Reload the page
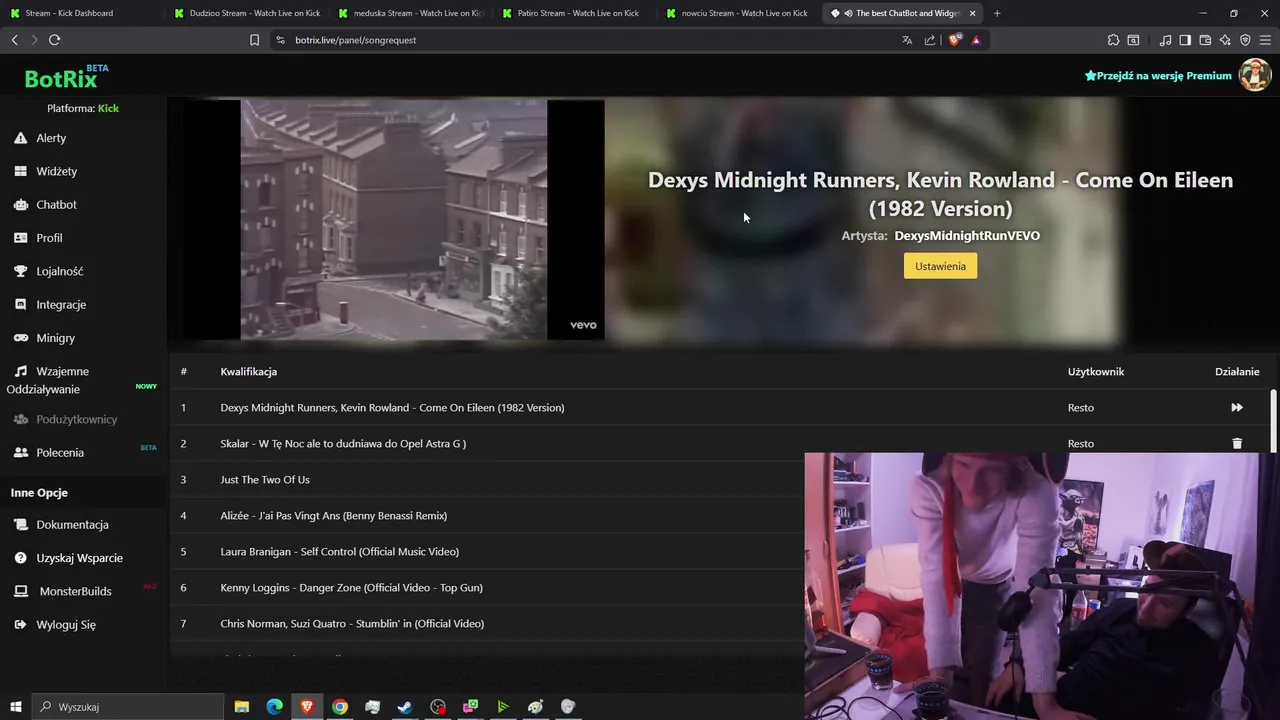The height and width of the screenshot is (720, 1280). (x=54, y=40)
